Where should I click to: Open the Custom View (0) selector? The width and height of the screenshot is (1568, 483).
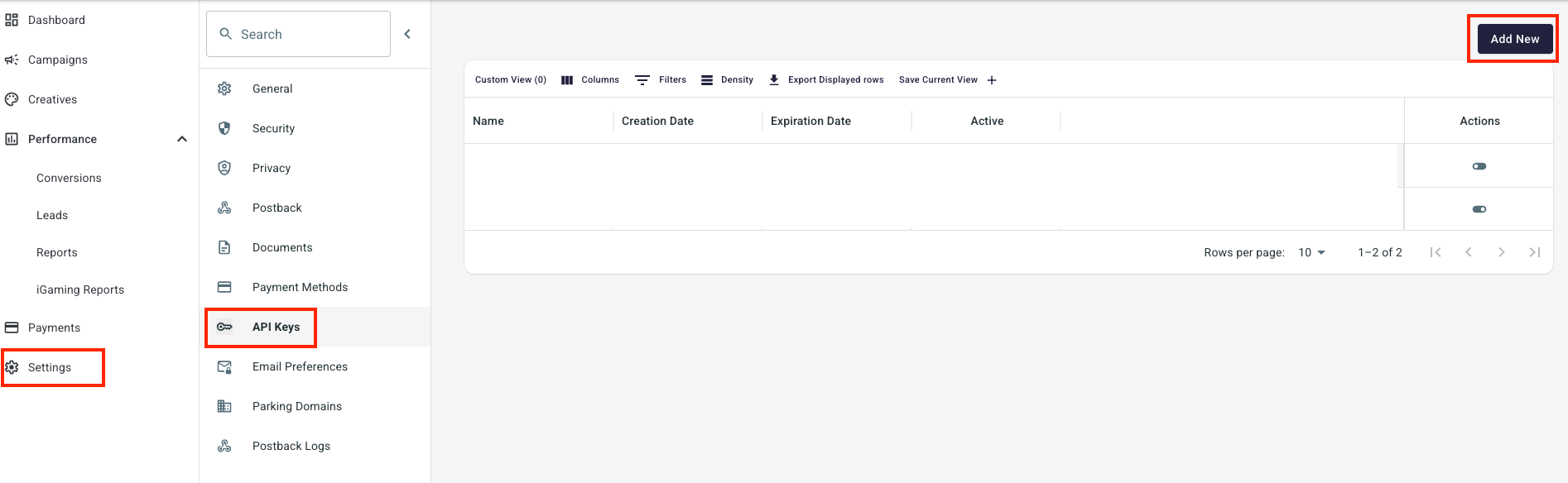(511, 80)
